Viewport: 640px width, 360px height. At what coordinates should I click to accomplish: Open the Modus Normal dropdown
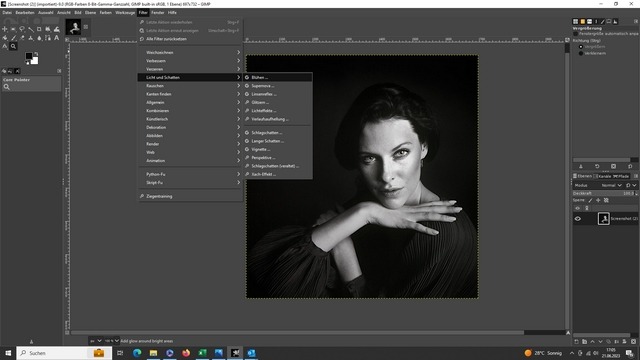[611, 185]
